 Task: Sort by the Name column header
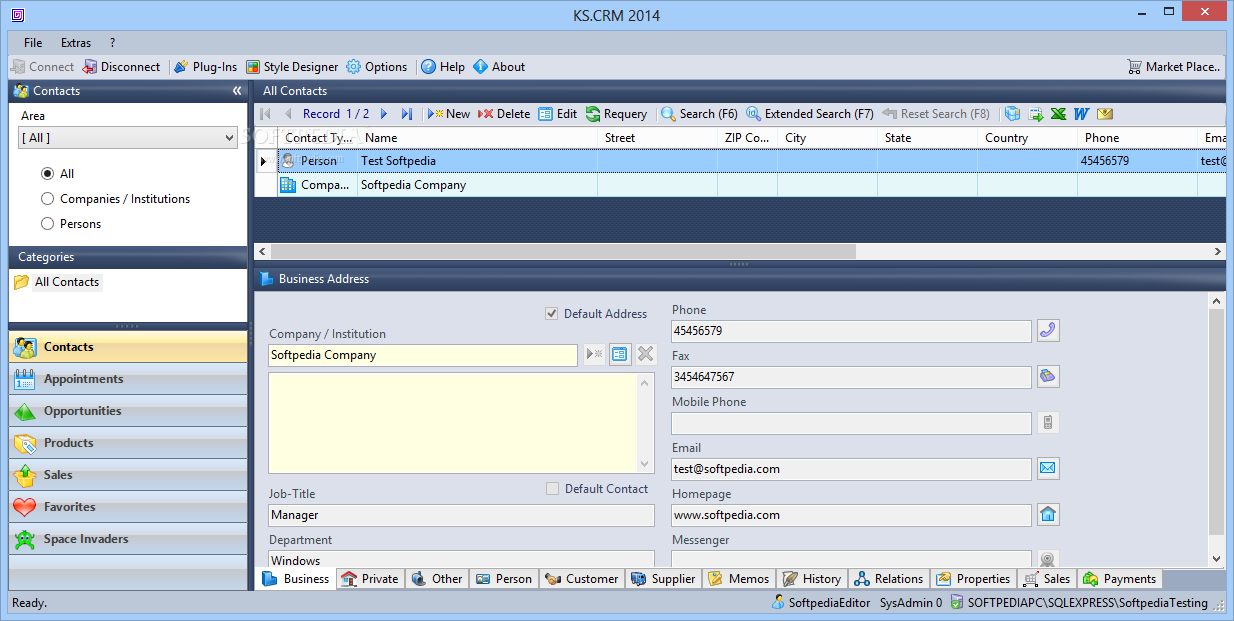point(477,138)
